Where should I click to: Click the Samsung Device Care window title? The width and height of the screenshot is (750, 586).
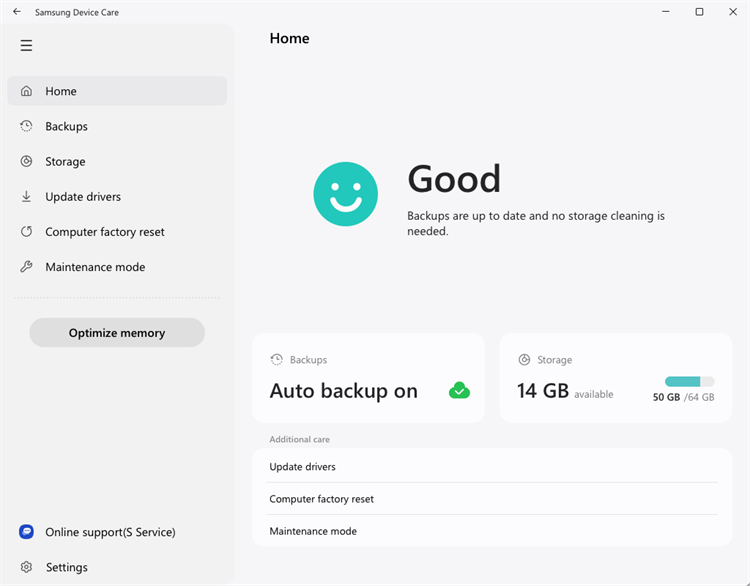[x=77, y=12]
